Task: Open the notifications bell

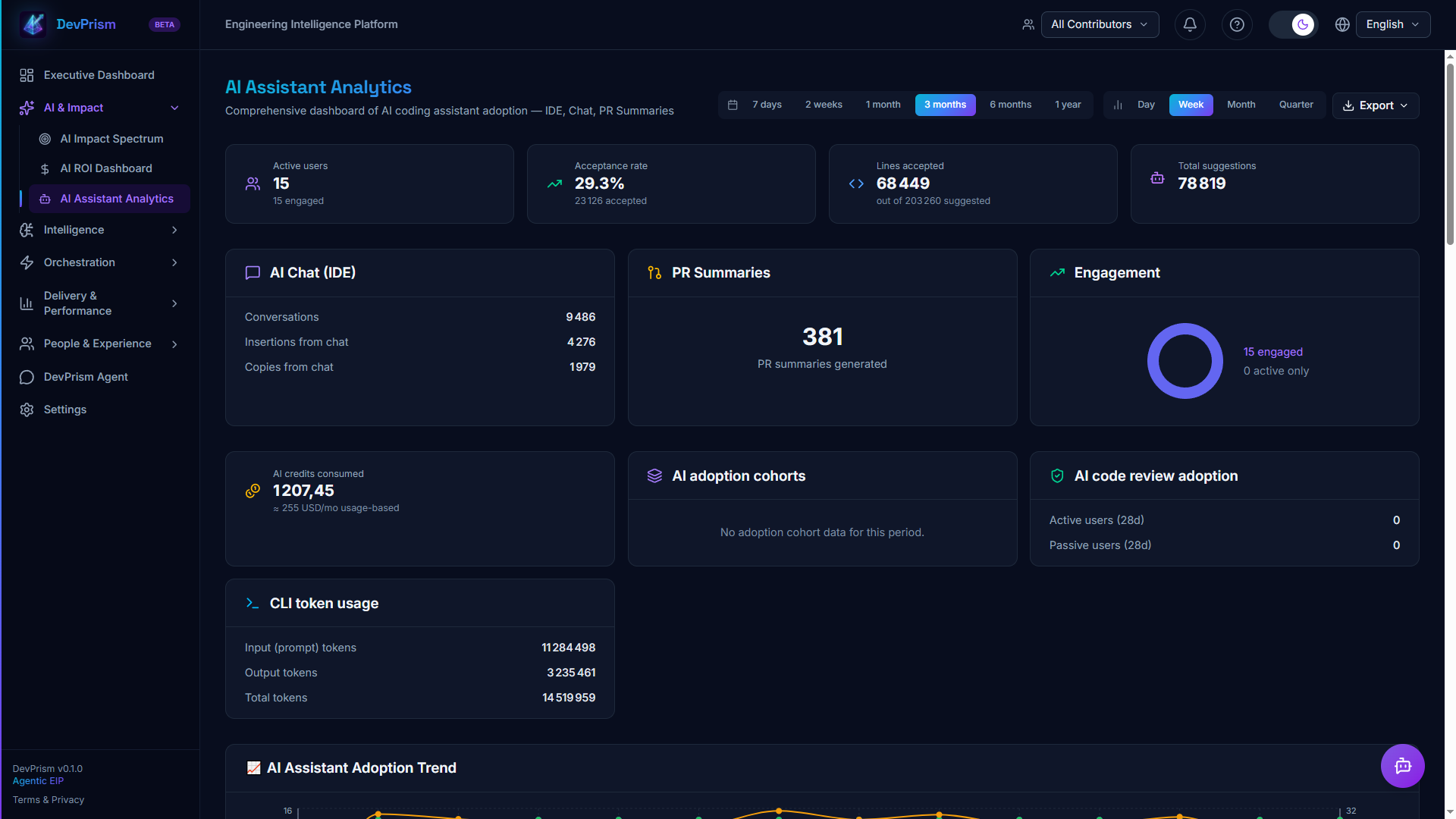Action: click(x=1190, y=24)
